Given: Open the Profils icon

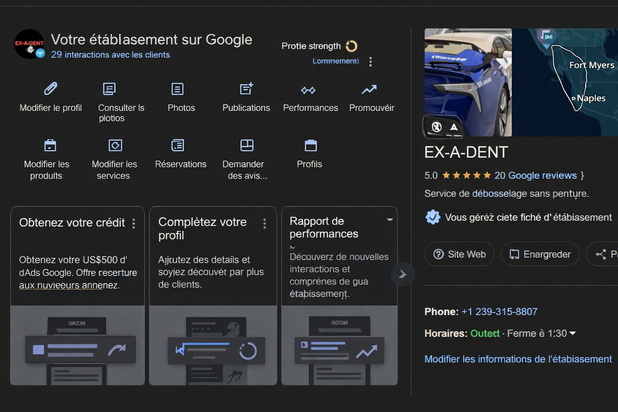Looking at the screenshot, I should coord(310,145).
